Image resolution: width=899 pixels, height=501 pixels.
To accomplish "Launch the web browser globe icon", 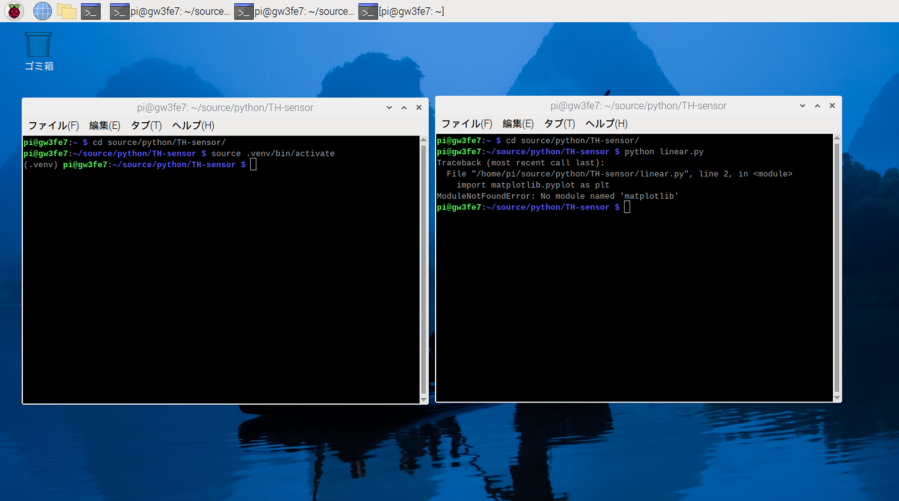I will [42, 11].
